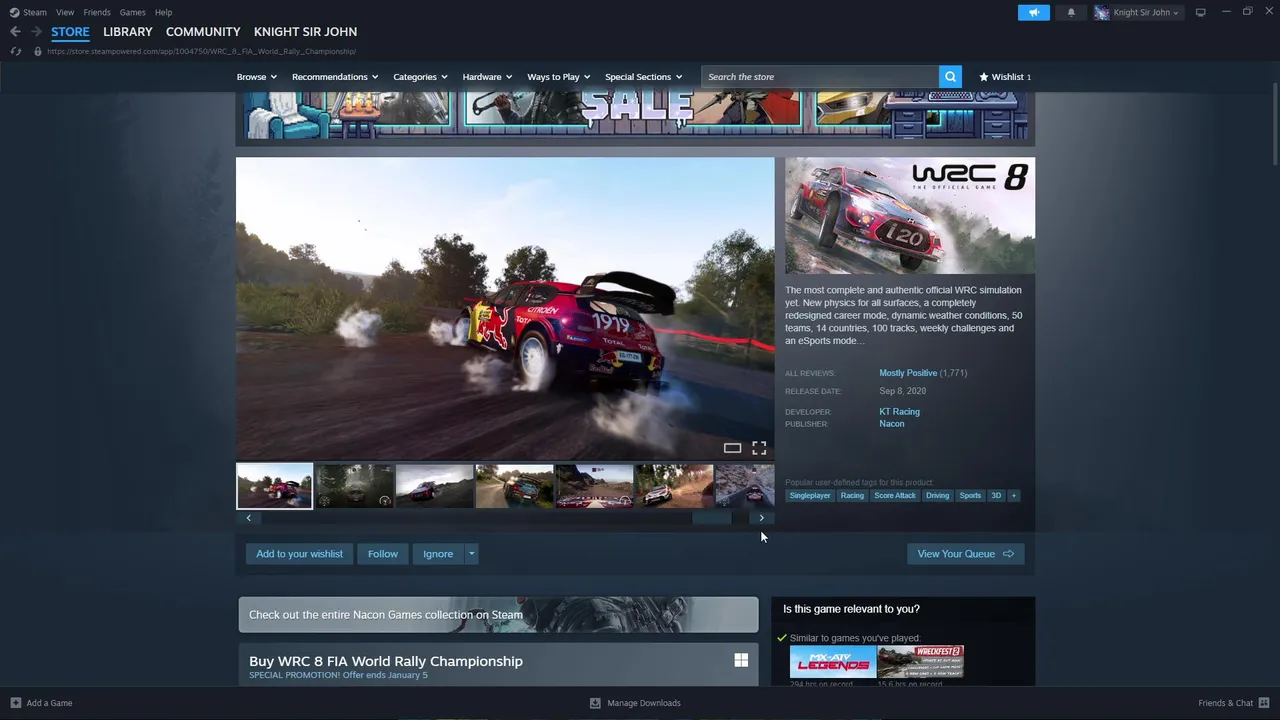Click the Ignore button

click(x=438, y=554)
